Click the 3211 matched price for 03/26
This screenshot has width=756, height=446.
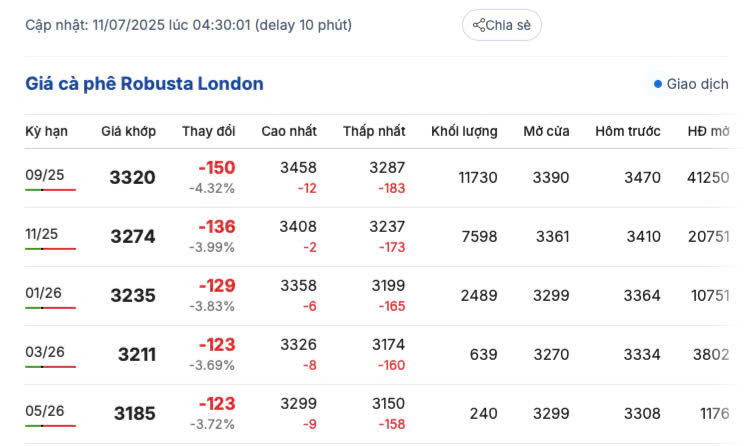[x=136, y=354]
